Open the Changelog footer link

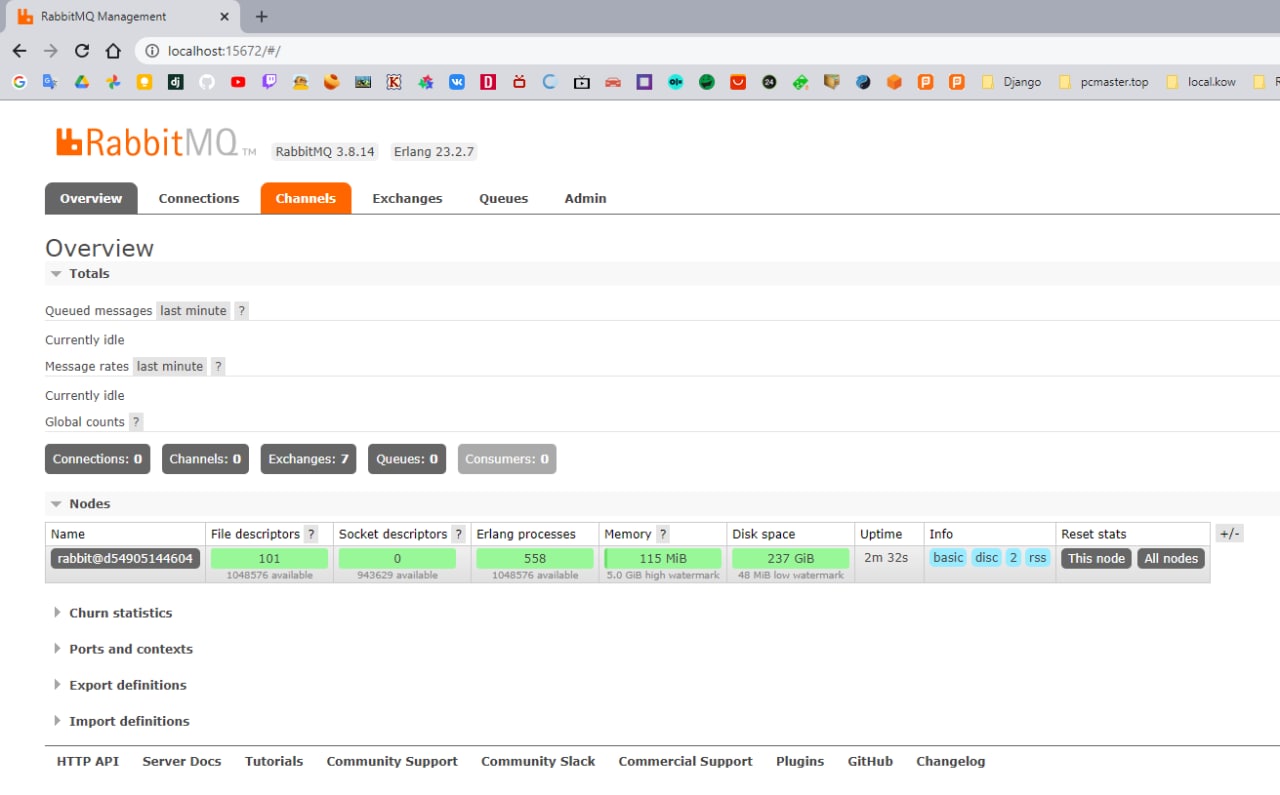tap(951, 761)
